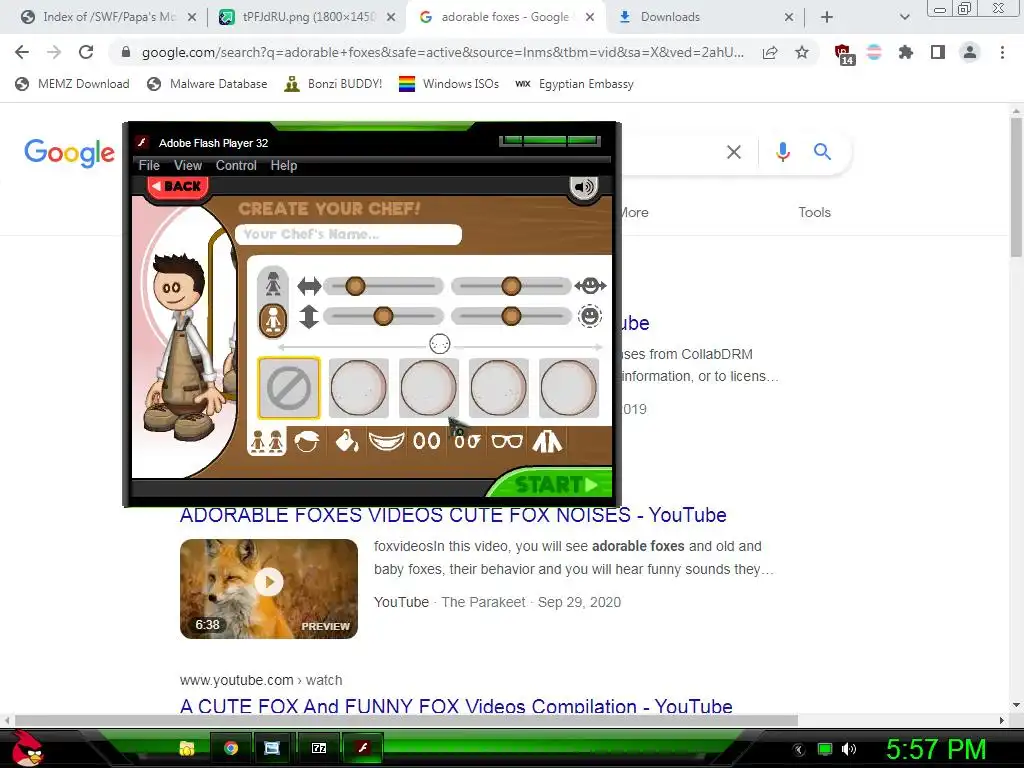Adjust the head width slider knob
1024x768 pixels.
point(511,286)
